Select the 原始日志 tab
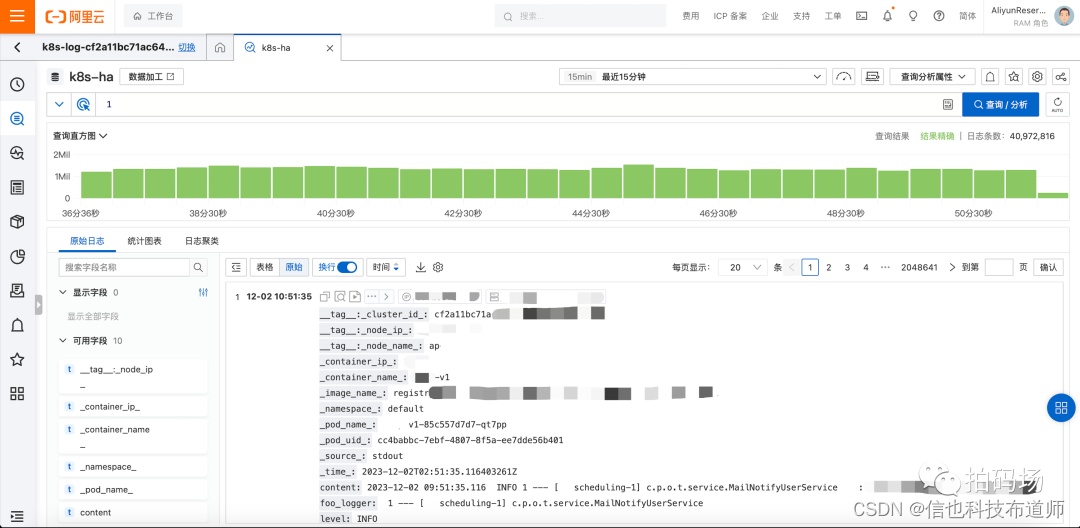The width and height of the screenshot is (1080, 528). click(87, 241)
